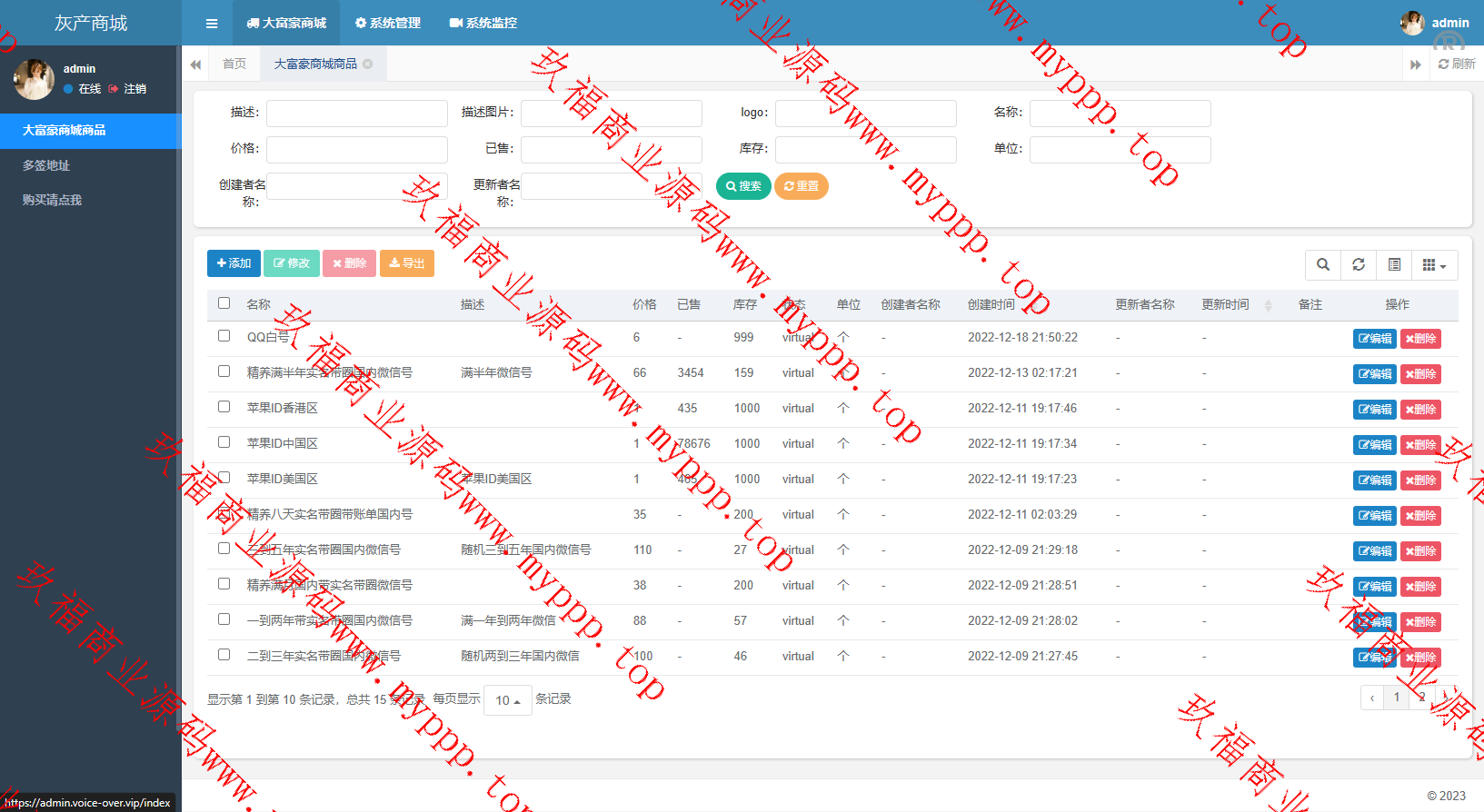Click the table search magnifier icon

[x=1323, y=265]
